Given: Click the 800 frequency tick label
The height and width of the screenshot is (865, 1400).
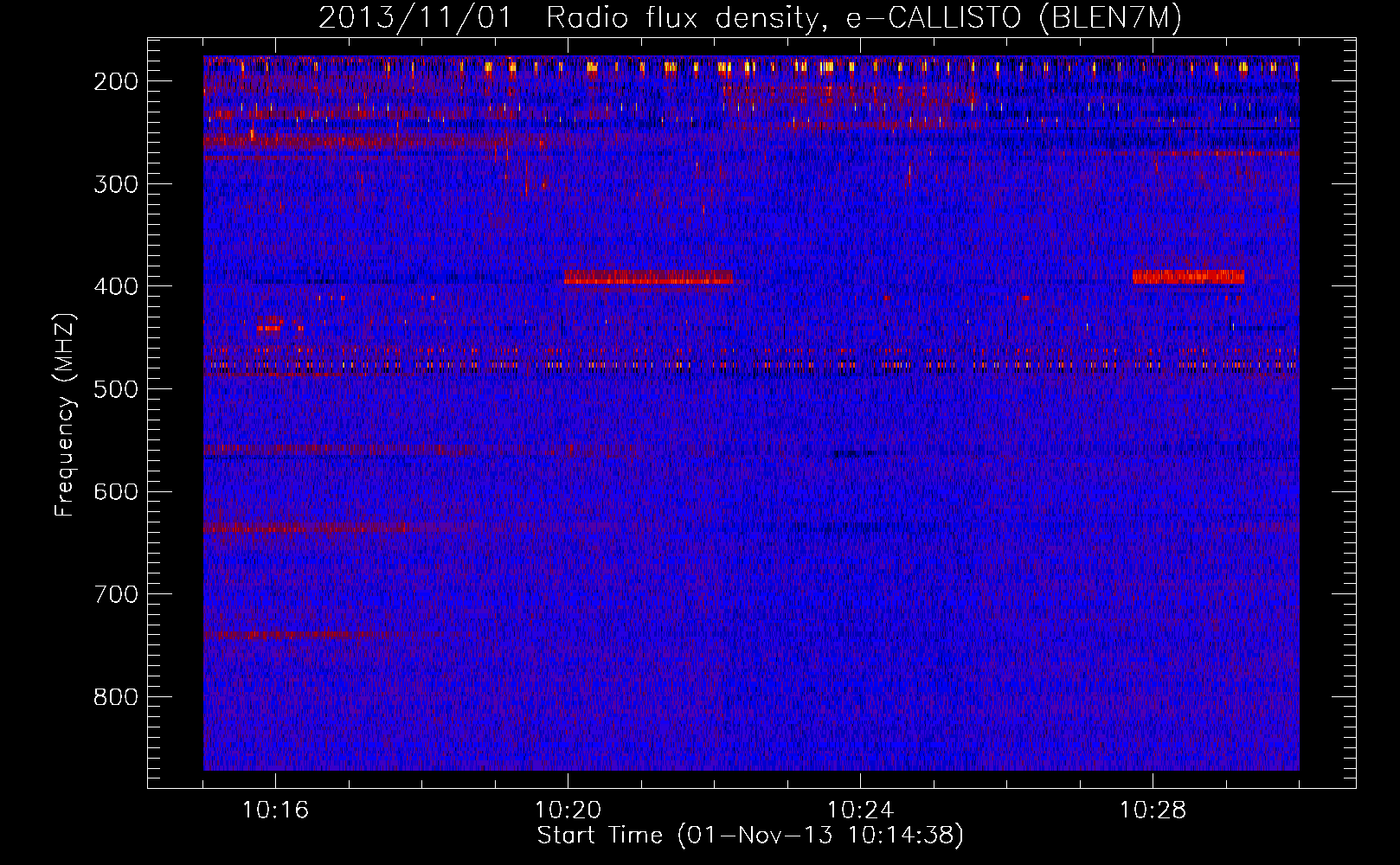Looking at the screenshot, I should [x=116, y=697].
